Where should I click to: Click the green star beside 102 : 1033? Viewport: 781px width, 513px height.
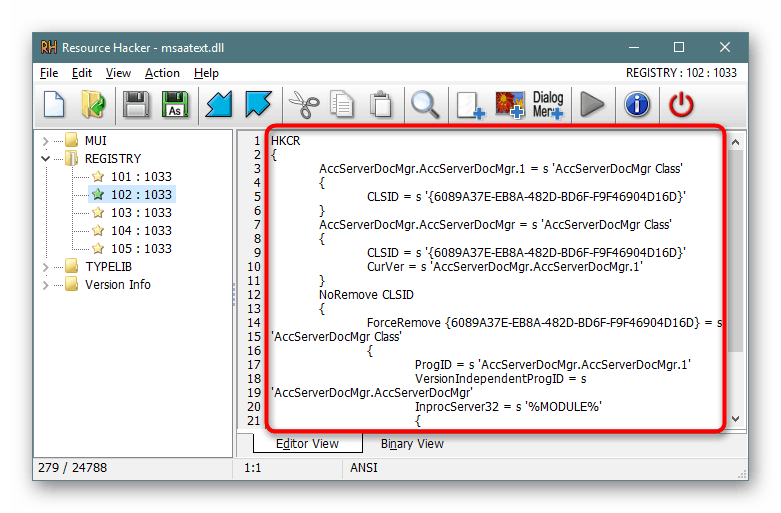(x=98, y=194)
